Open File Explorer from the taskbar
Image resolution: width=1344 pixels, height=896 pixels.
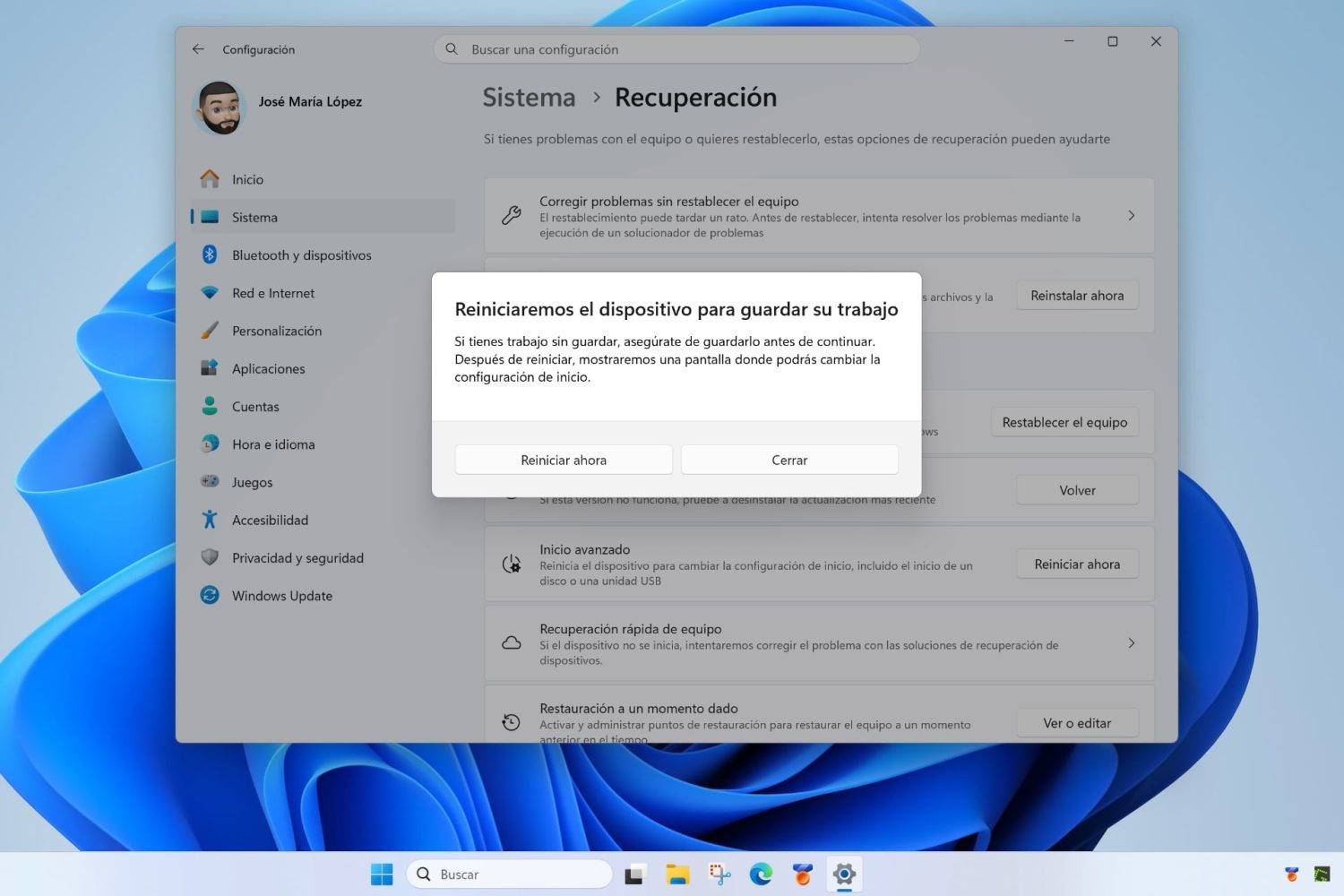677,874
